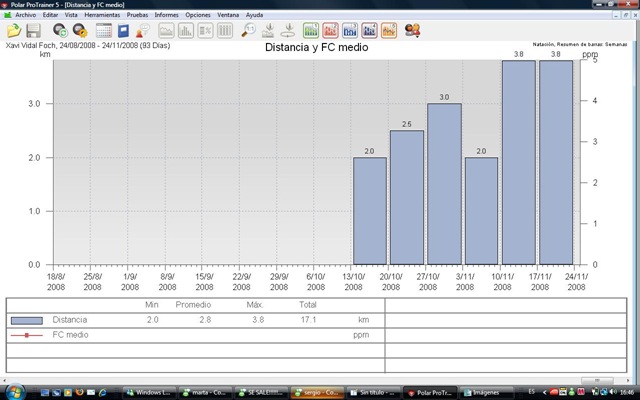
Task: Open the purple report 4 icon
Action: pyautogui.click(x=369, y=31)
